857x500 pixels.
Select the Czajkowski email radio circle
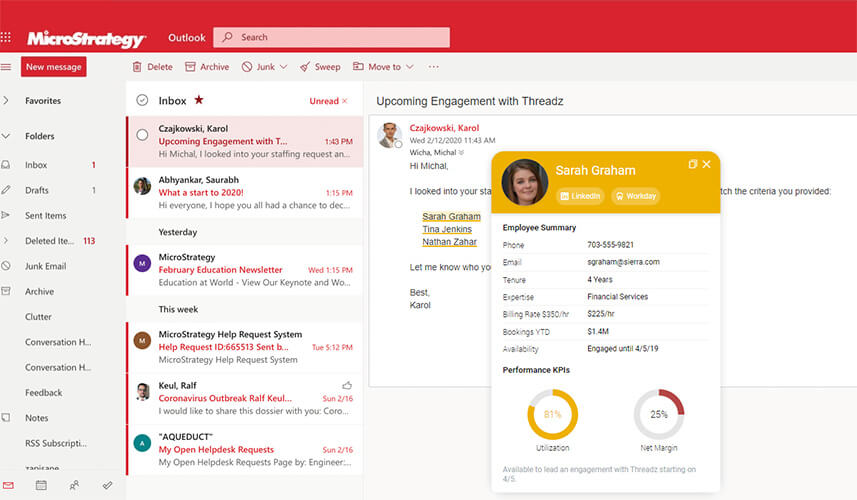pyautogui.click(x=142, y=135)
